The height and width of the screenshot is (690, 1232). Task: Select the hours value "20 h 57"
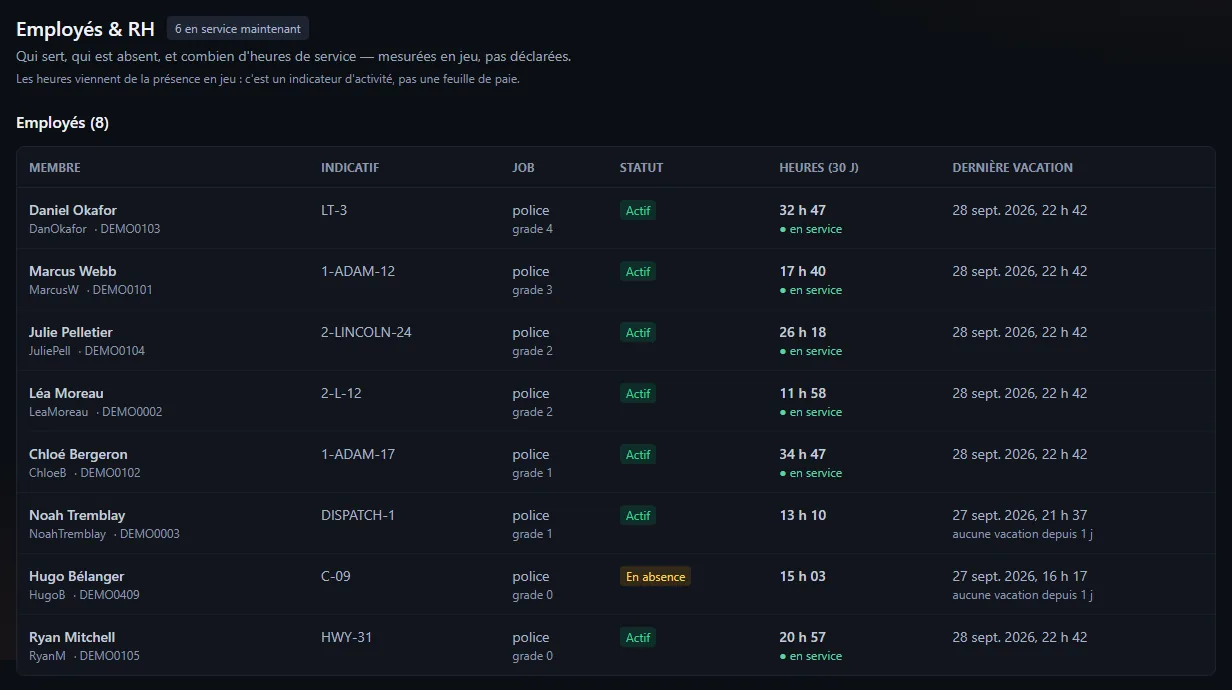(x=803, y=637)
